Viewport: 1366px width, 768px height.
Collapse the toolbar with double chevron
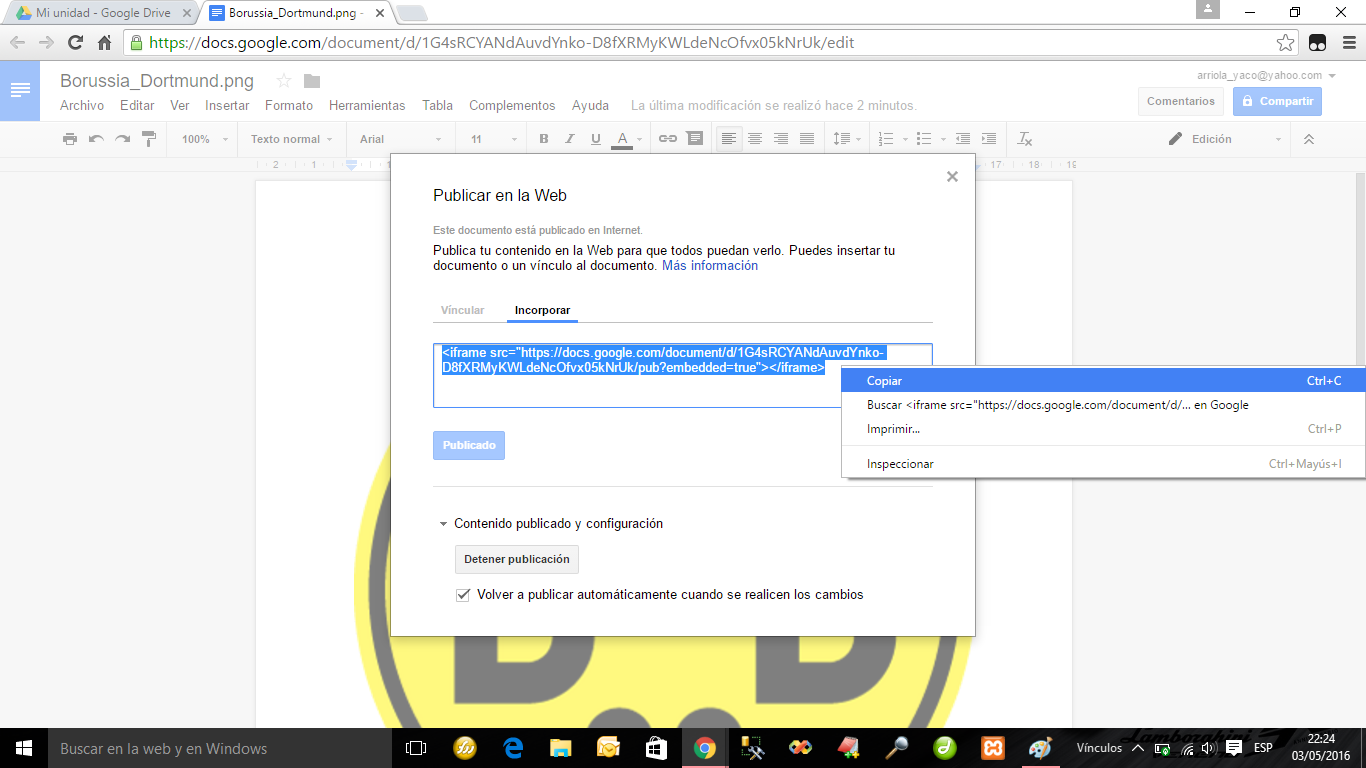(x=1309, y=139)
